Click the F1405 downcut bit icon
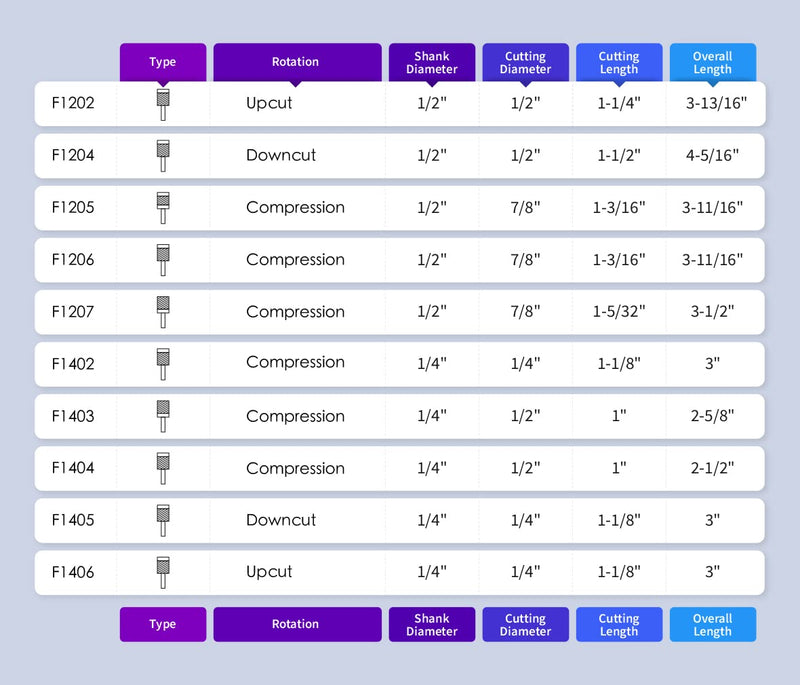800x685 pixels. [163, 521]
